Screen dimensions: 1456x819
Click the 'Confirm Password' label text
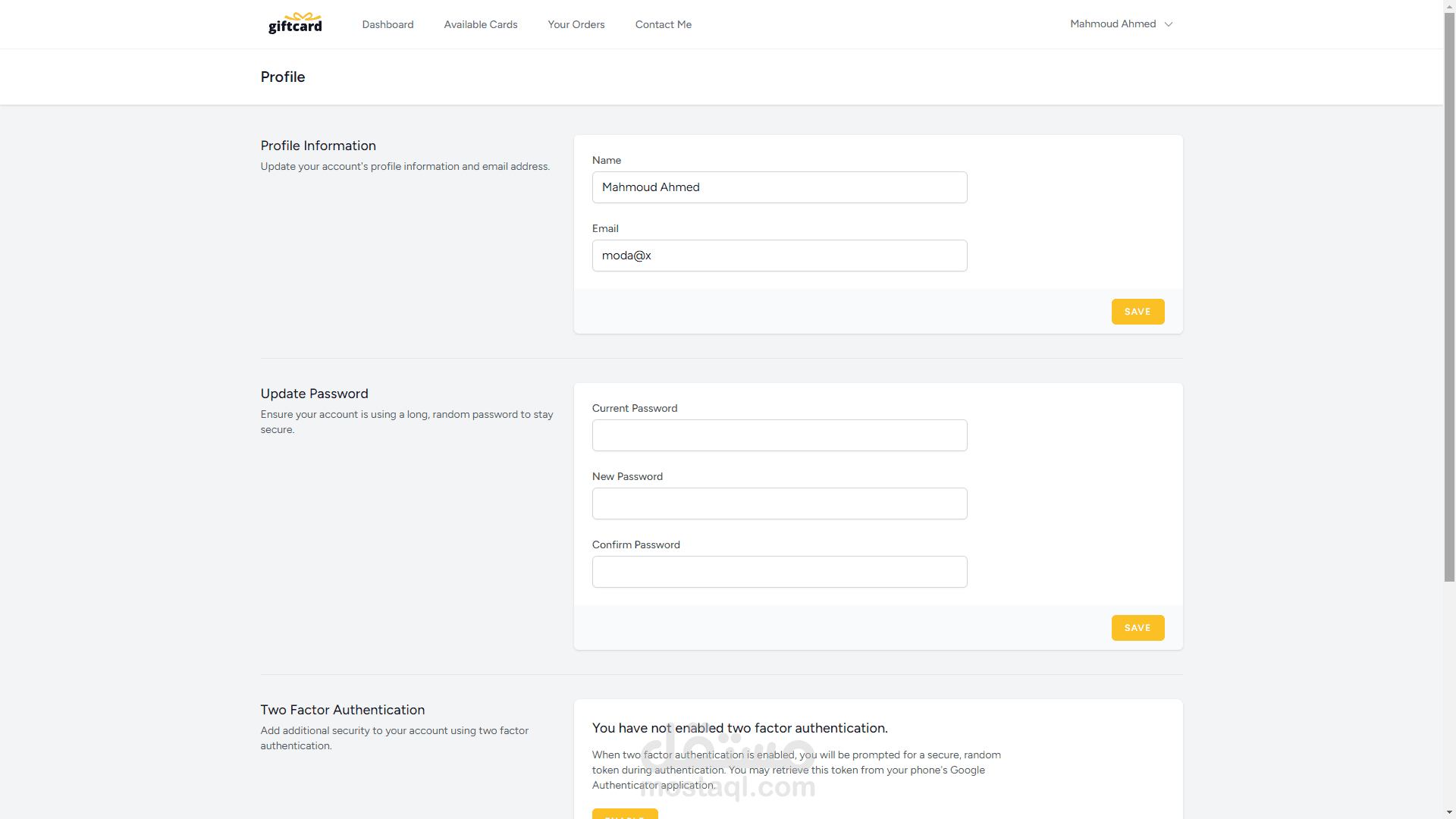pos(635,544)
